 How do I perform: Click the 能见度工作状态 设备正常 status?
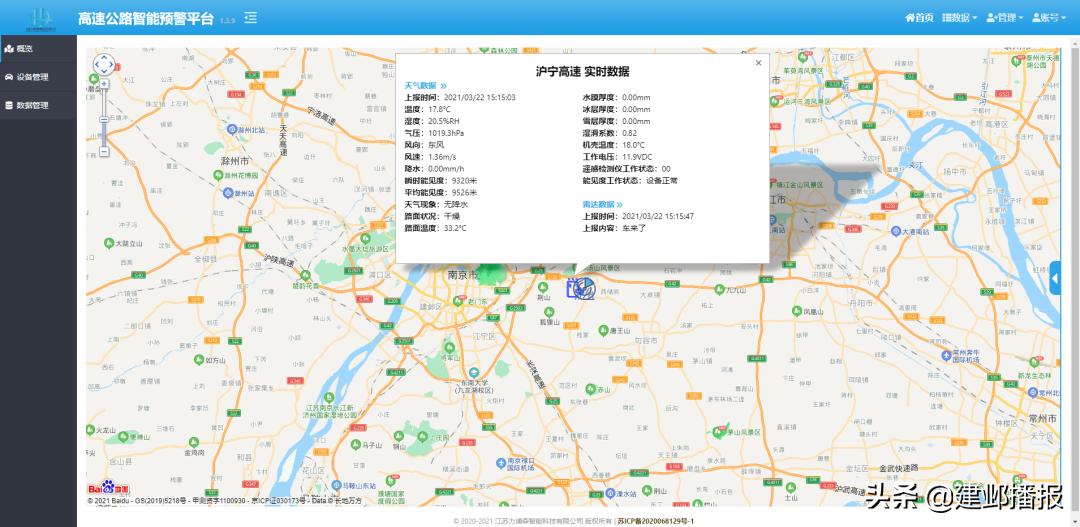pos(630,180)
